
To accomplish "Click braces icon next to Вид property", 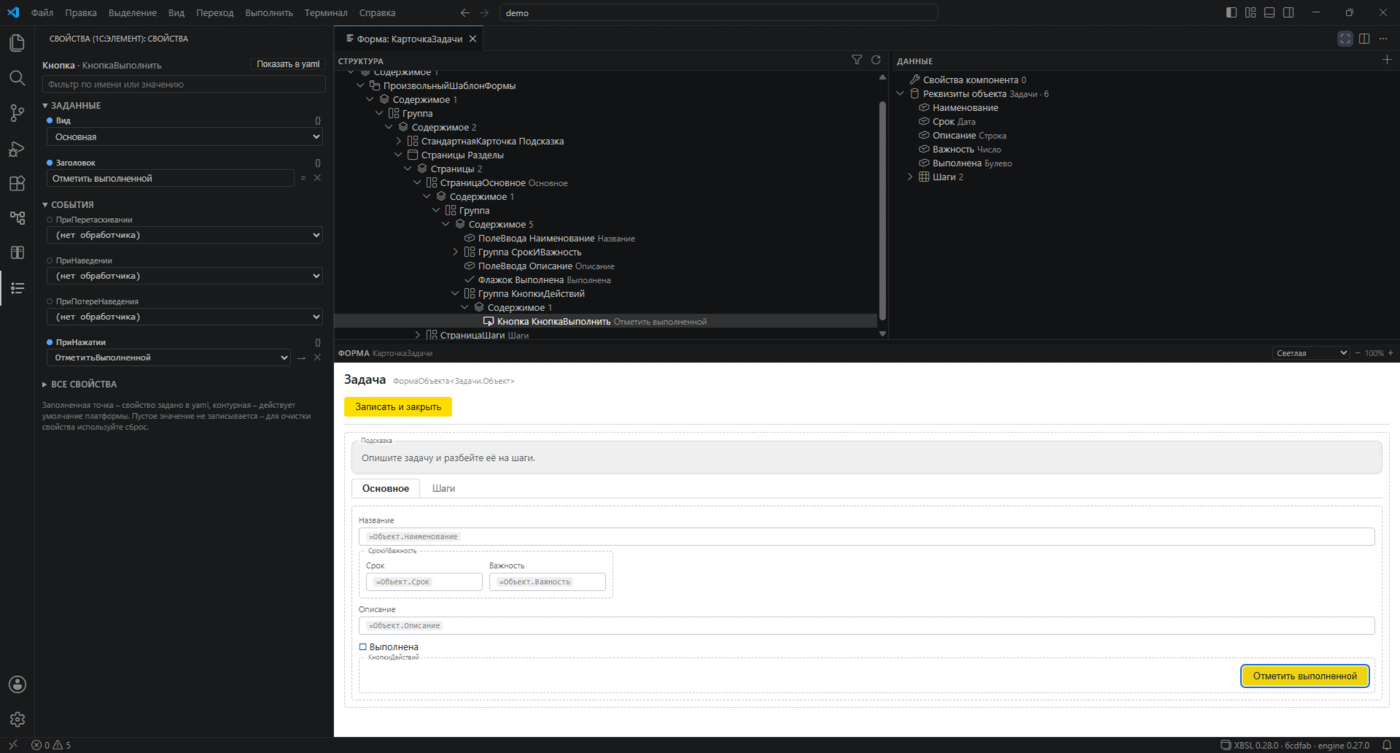I will tap(317, 120).
